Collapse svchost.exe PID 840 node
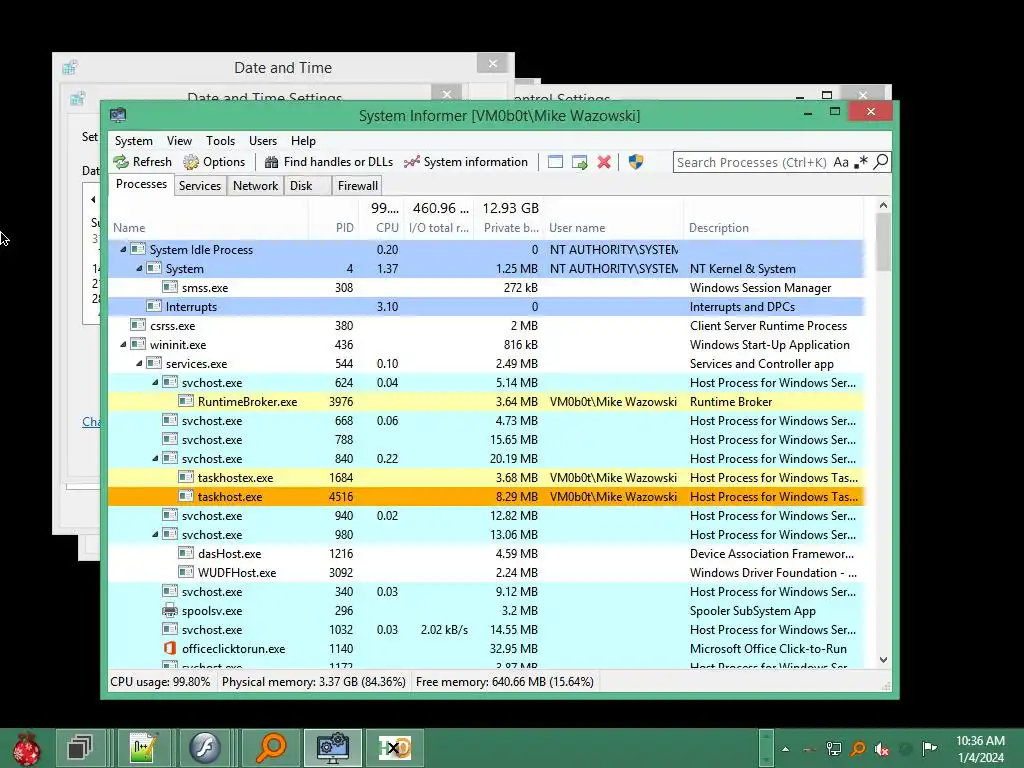 pos(155,458)
